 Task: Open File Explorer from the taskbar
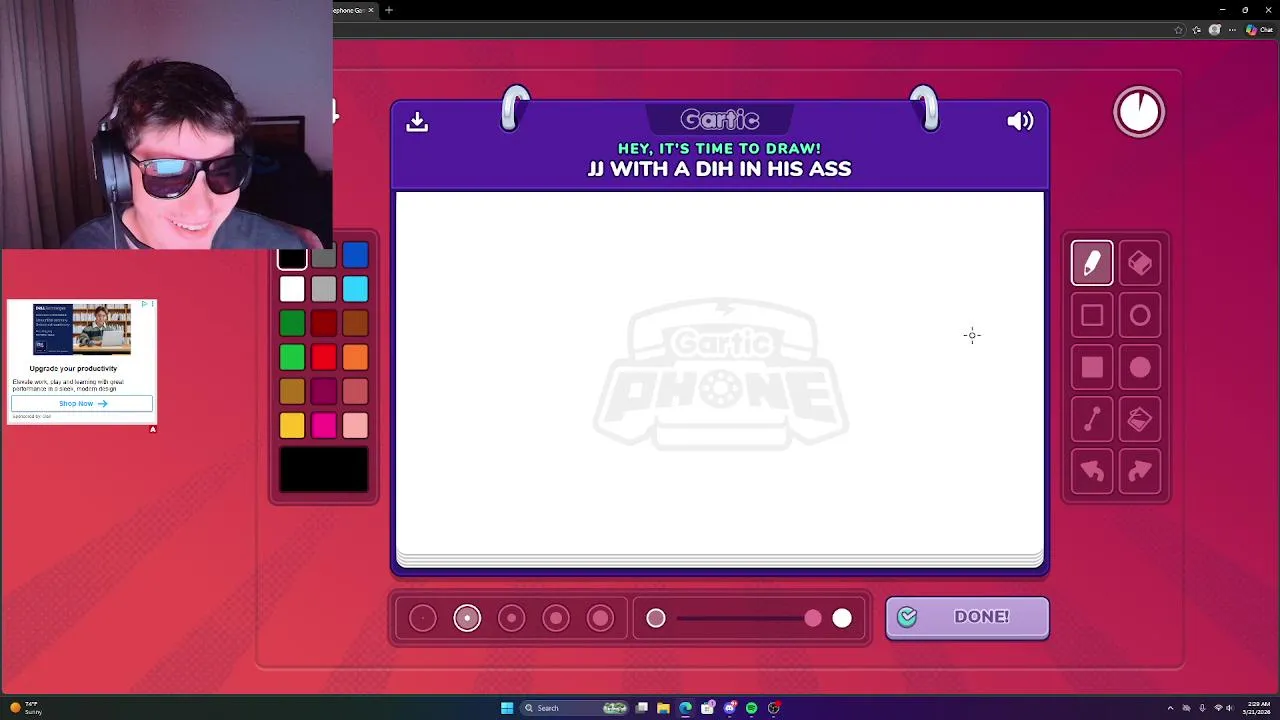pos(663,708)
